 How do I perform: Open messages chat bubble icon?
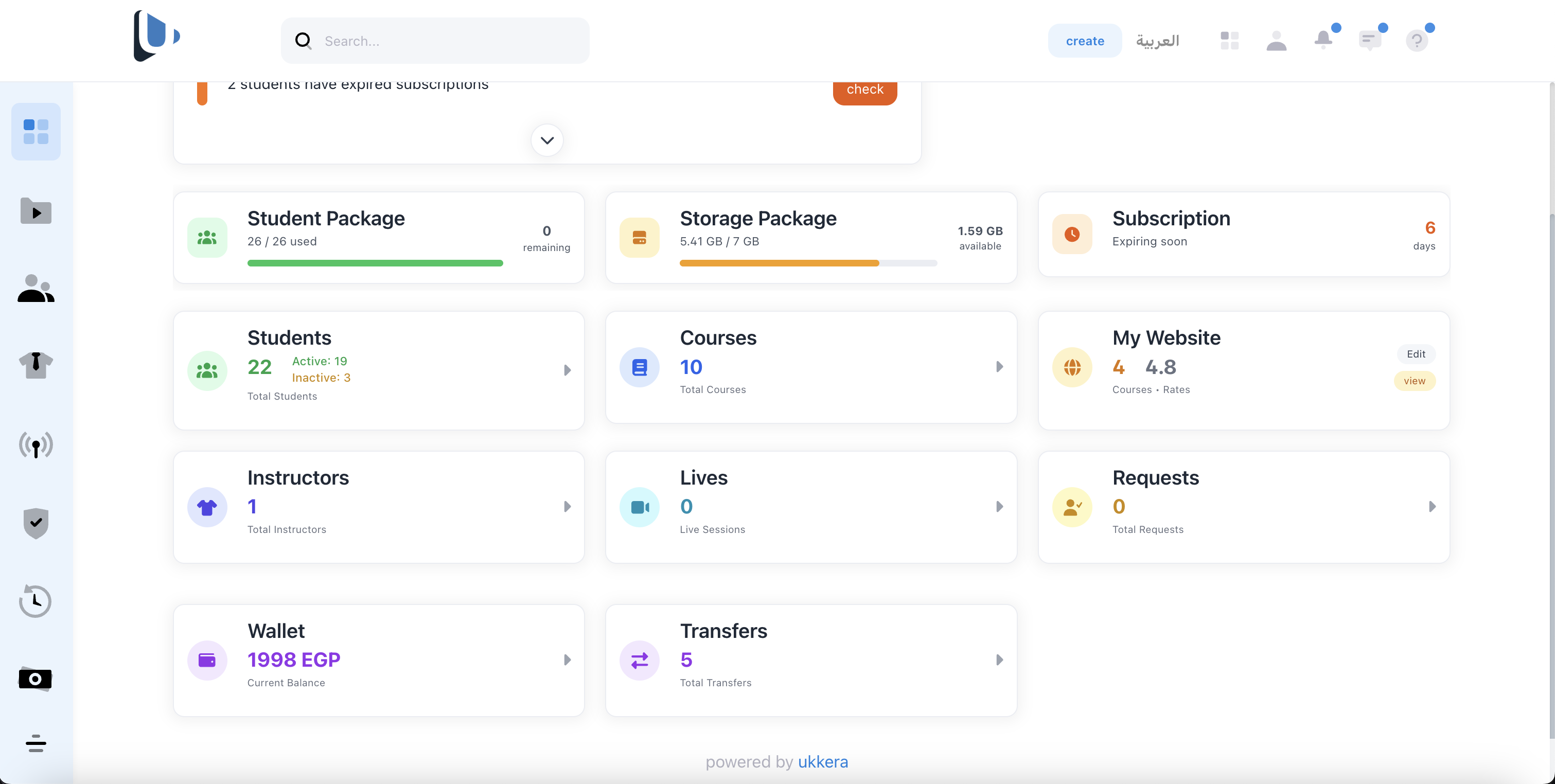click(x=1370, y=41)
